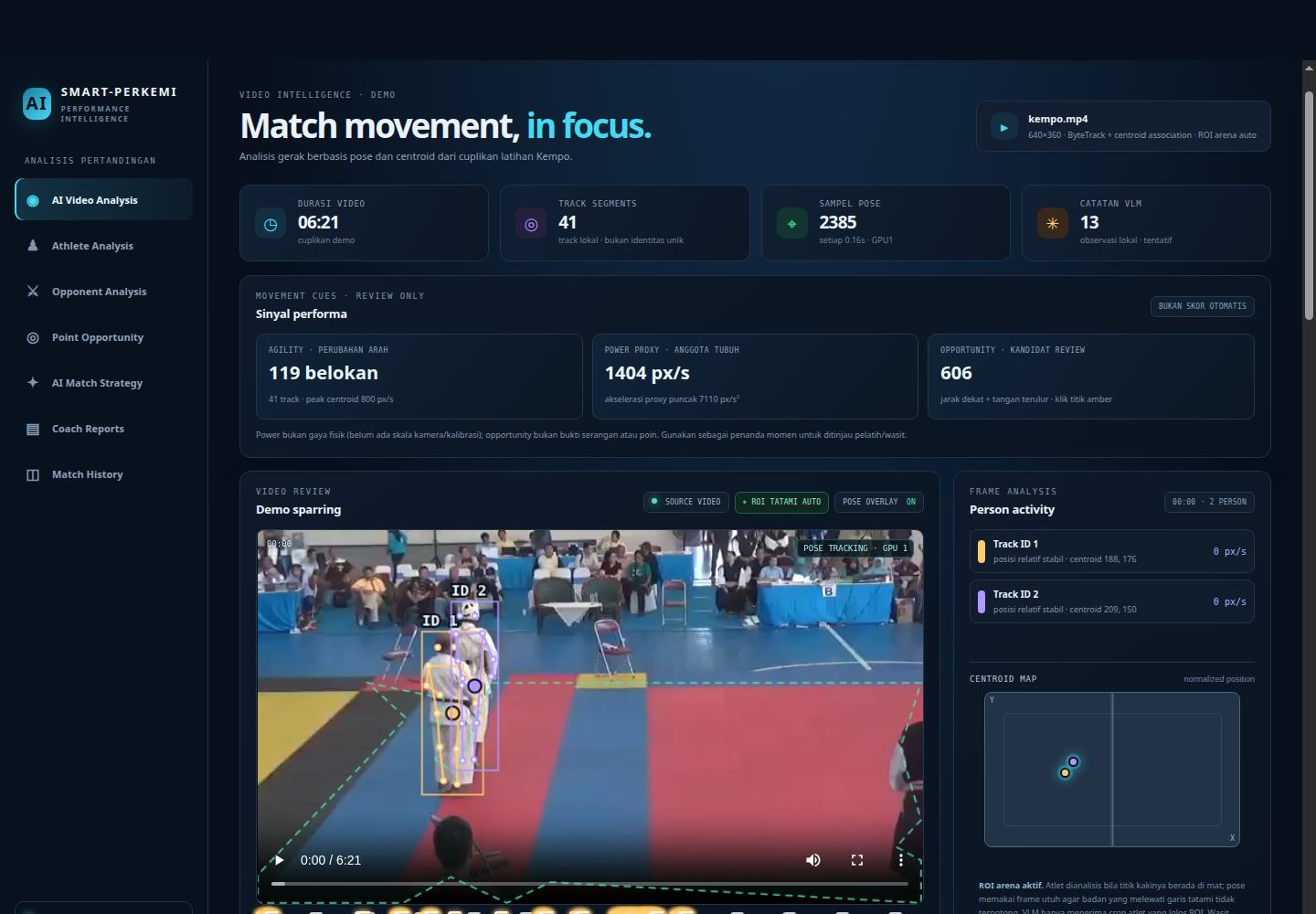
Task: Select the Track ID 2 row
Action: tap(1112, 601)
